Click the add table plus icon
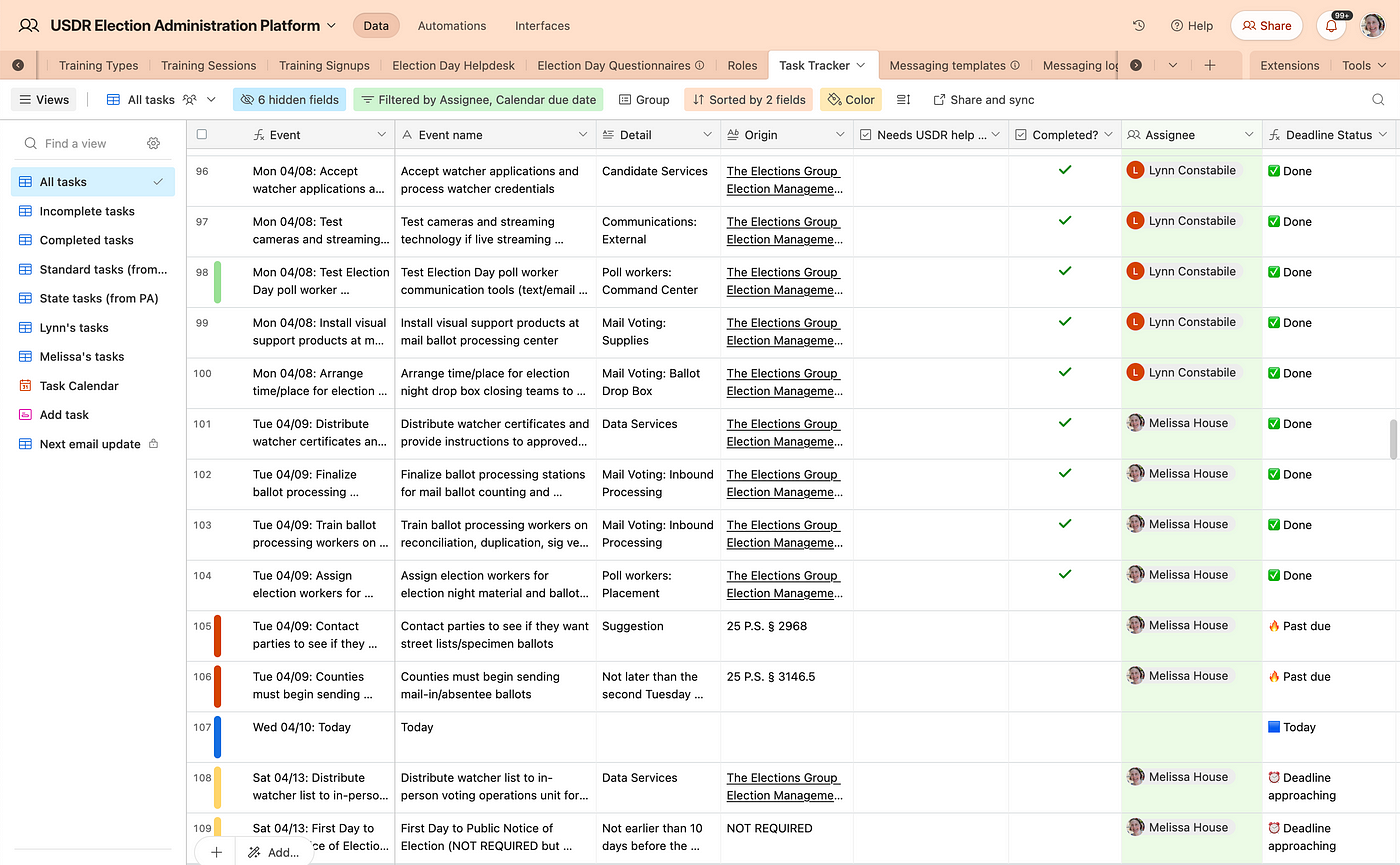Viewport: 1400px width, 865px height. (x=1209, y=65)
